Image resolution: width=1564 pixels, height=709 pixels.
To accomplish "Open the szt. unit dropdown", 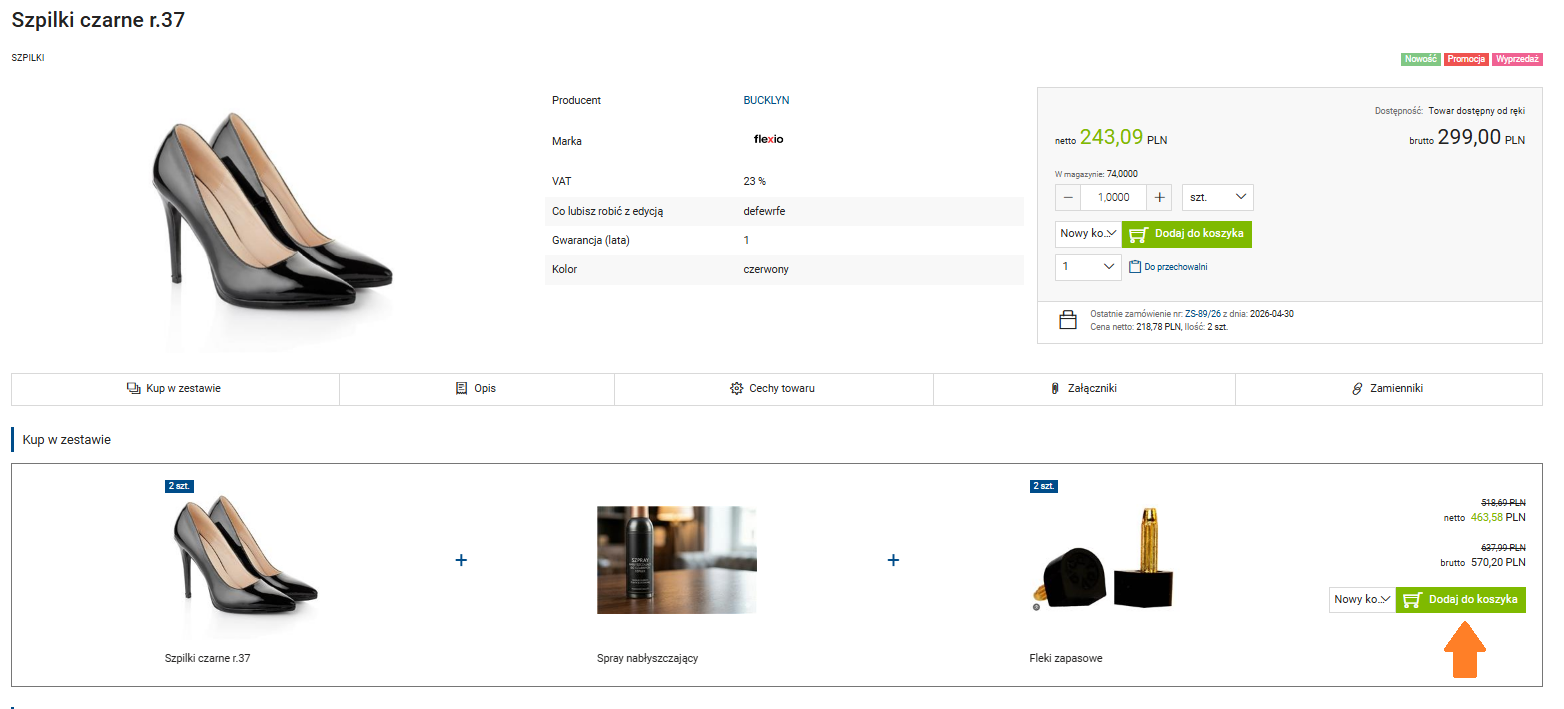I will click(x=1217, y=197).
